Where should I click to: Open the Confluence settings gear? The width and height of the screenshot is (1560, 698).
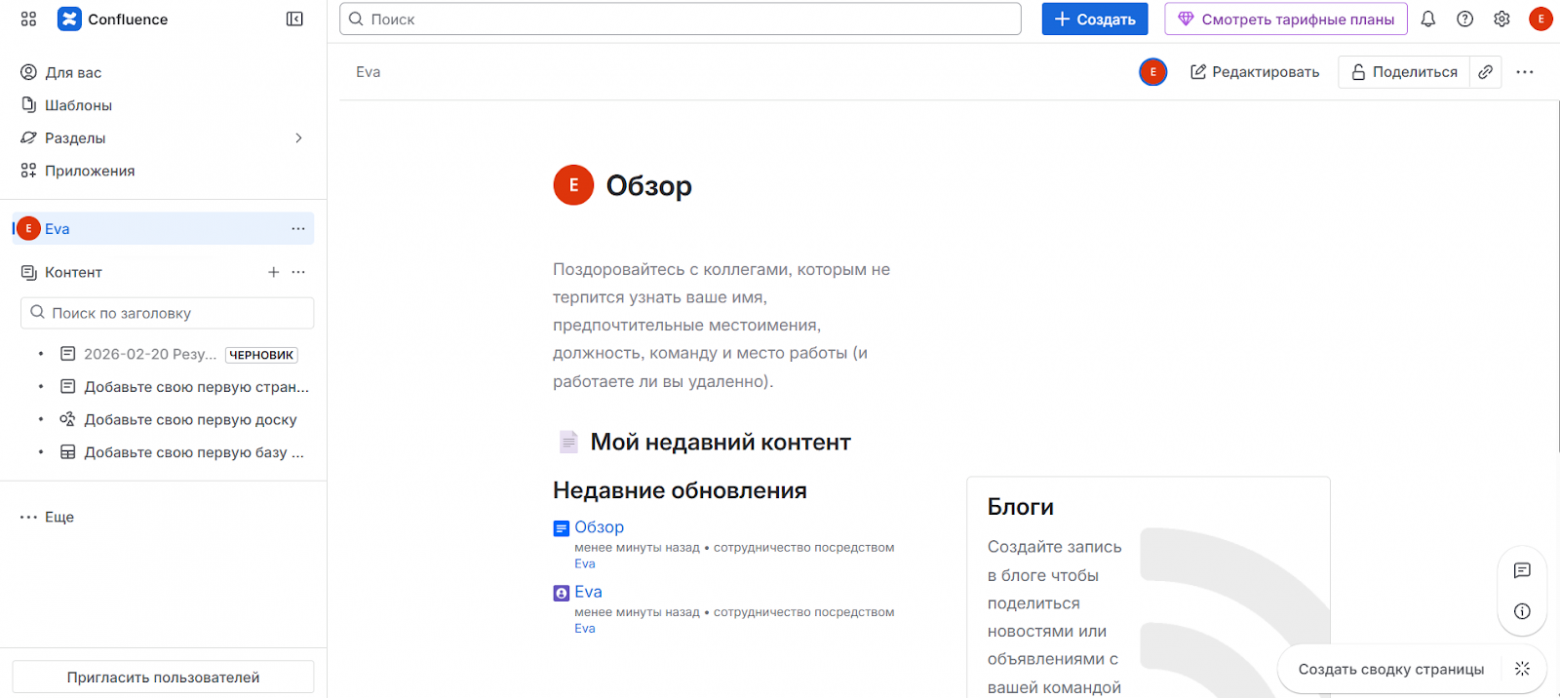(x=1501, y=18)
